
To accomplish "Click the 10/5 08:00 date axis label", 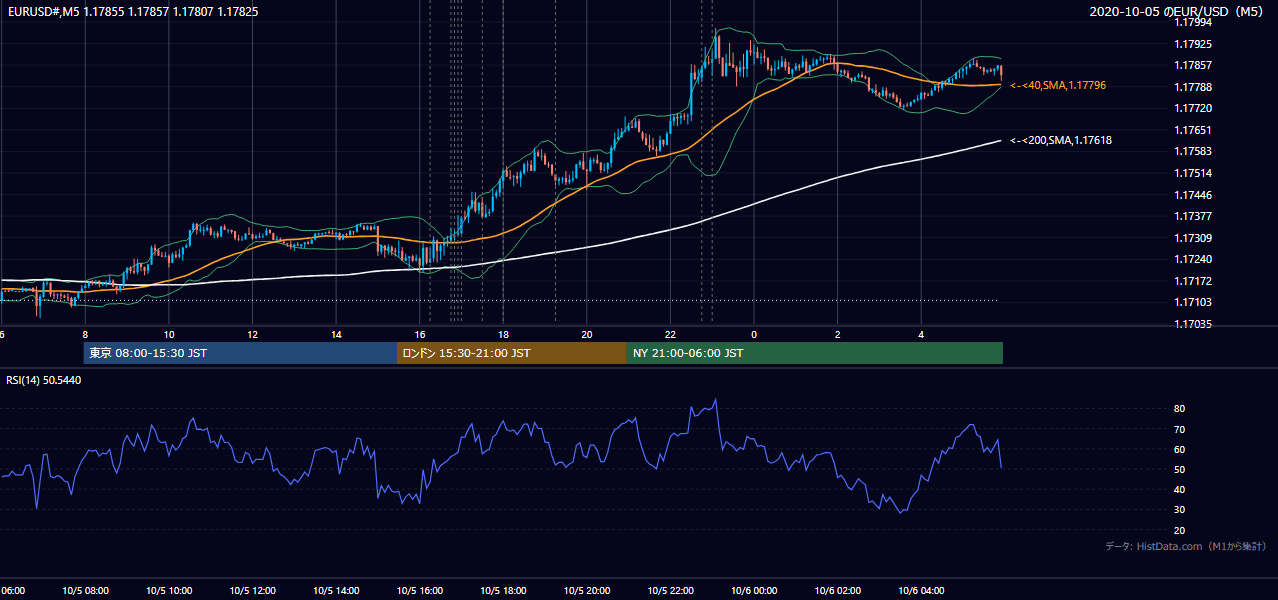I will (x=85, y=591).
